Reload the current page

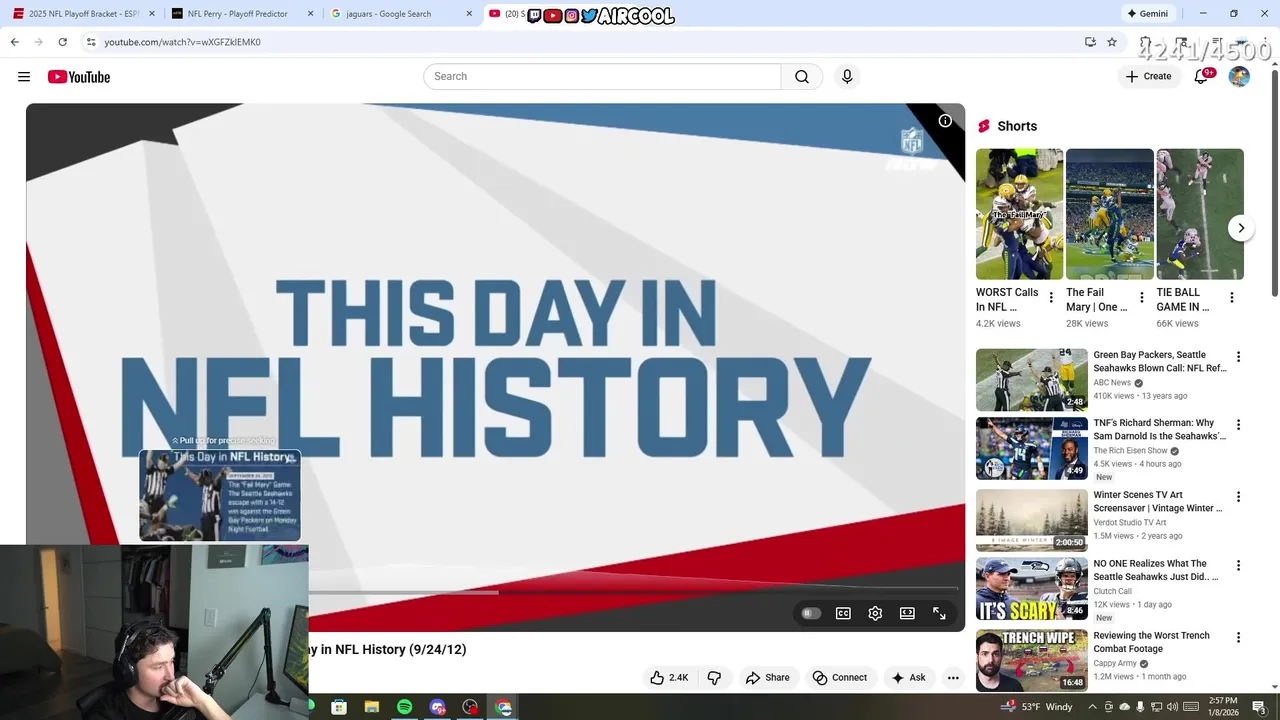(62, 42)
